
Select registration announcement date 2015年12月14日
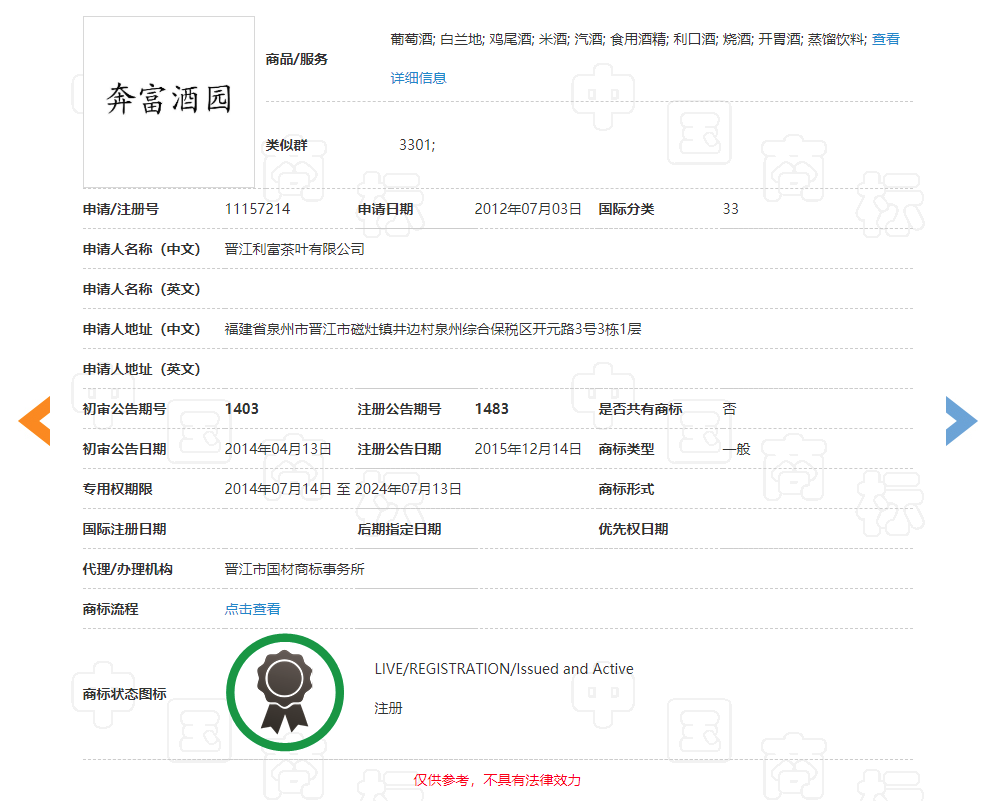tap(528, 449)
